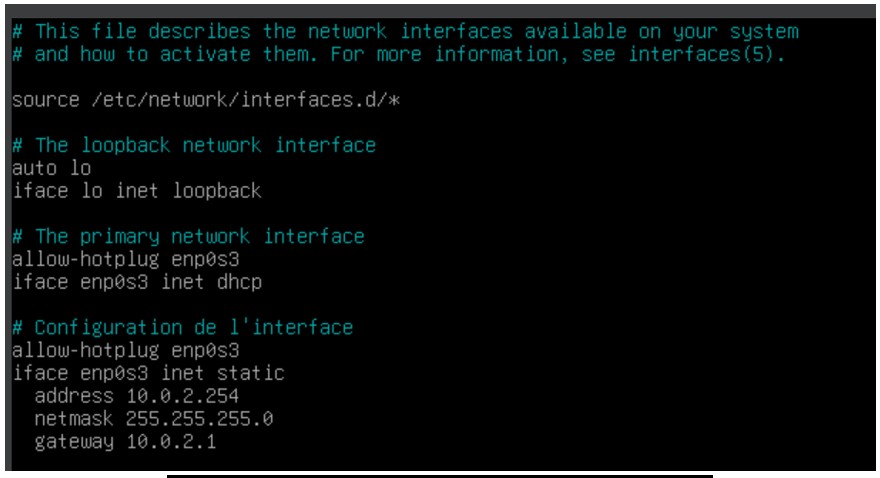Image resolution: width=880 pixels, height=478 pixels.
Task: Click the "# The primary network interface" comment
Action: [188, 237]
